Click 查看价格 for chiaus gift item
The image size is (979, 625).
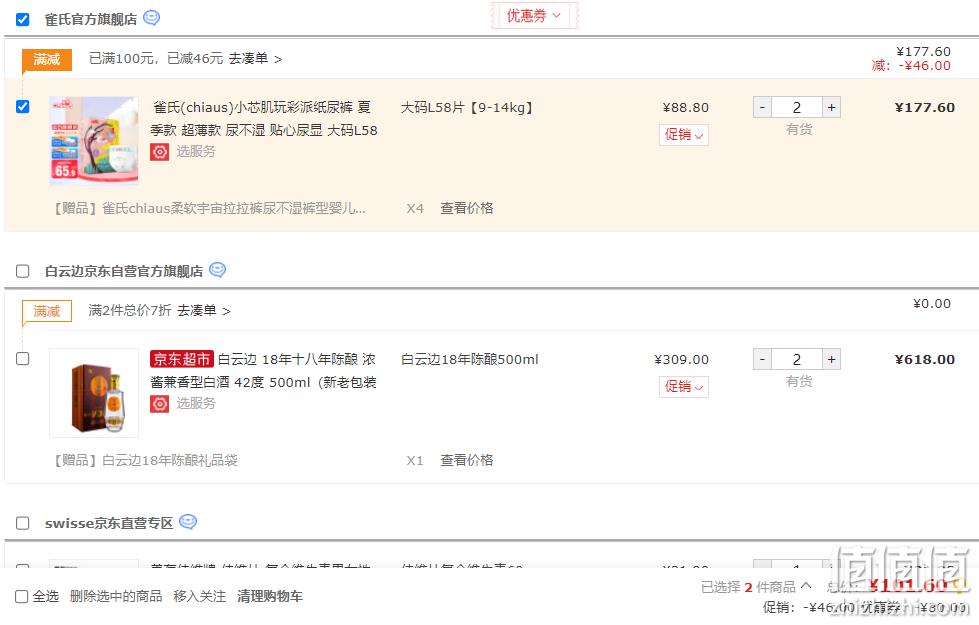(x=466, y=208)
